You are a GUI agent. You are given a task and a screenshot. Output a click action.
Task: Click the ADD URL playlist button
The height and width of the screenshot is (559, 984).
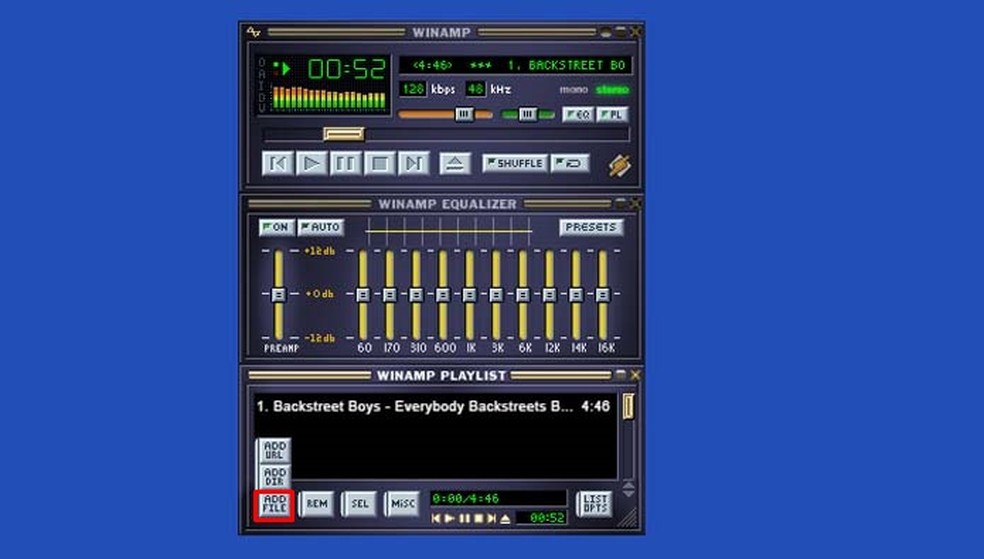[x=275, y=450]
